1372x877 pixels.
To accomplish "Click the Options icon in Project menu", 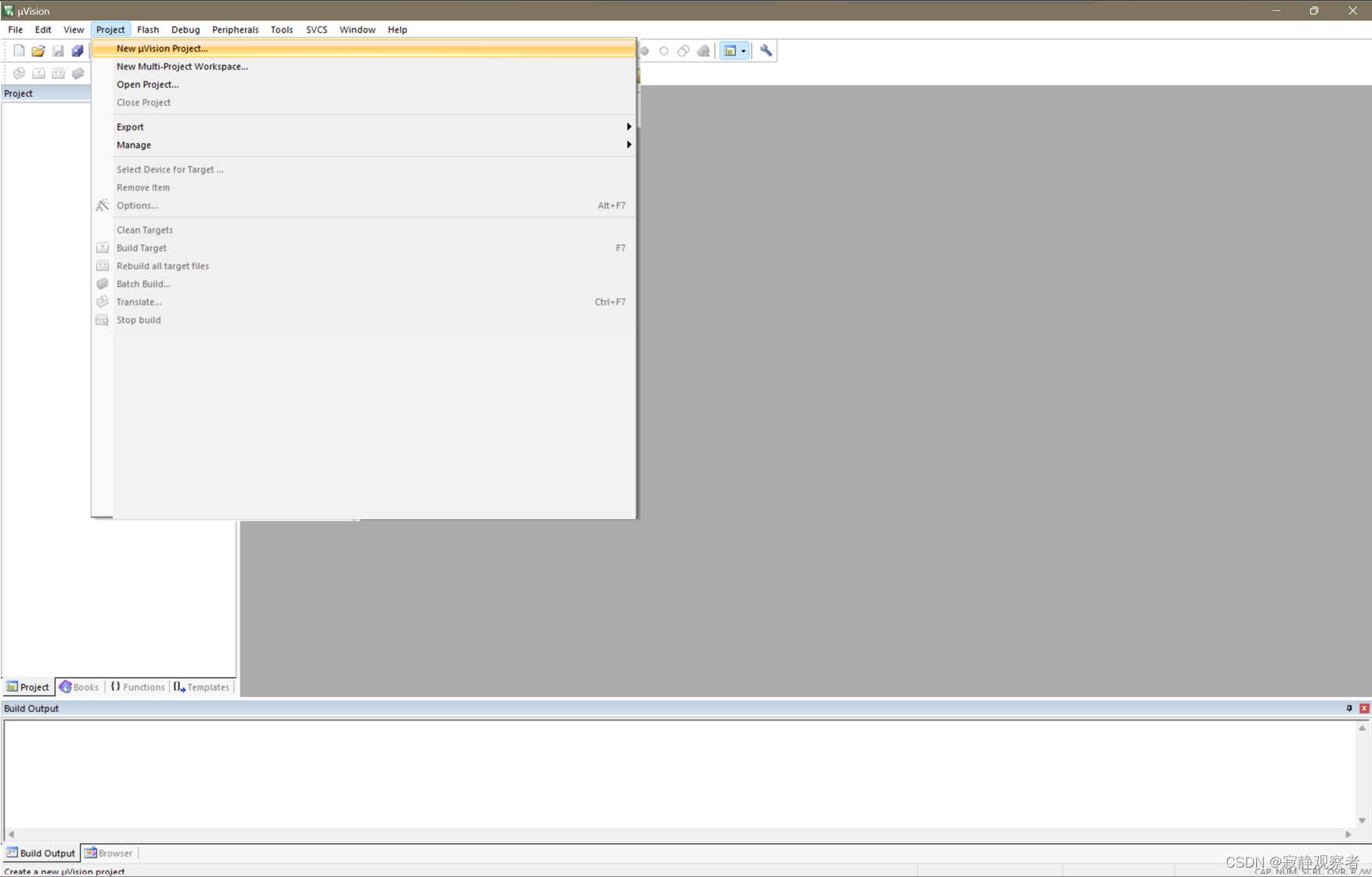I will 103,205.
